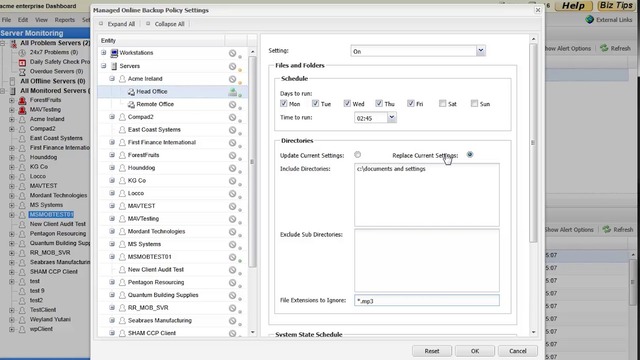Screen dimensions: 640x360
Task: Uncheck the Tue day checkbox
Action: (x=316, y=103)
